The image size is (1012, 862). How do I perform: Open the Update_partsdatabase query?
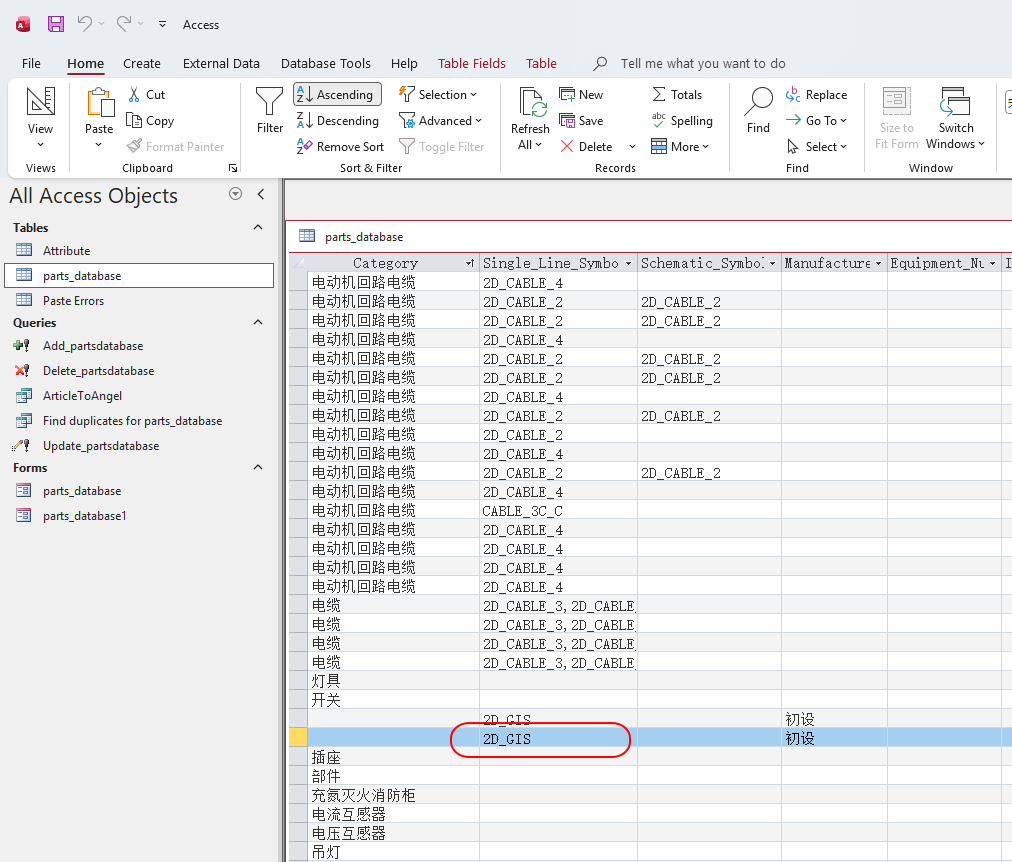pyautogui.click(x=101, y=446)
